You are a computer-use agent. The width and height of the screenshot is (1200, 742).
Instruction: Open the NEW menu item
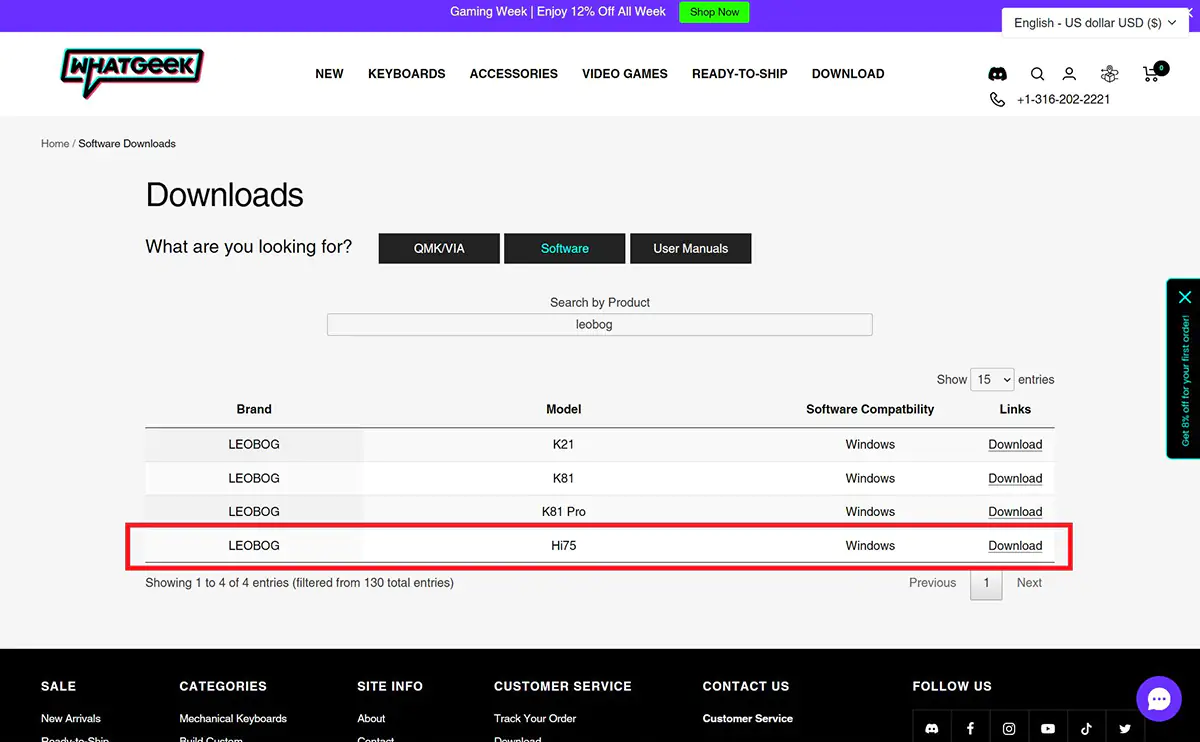[x=329, y=74]
